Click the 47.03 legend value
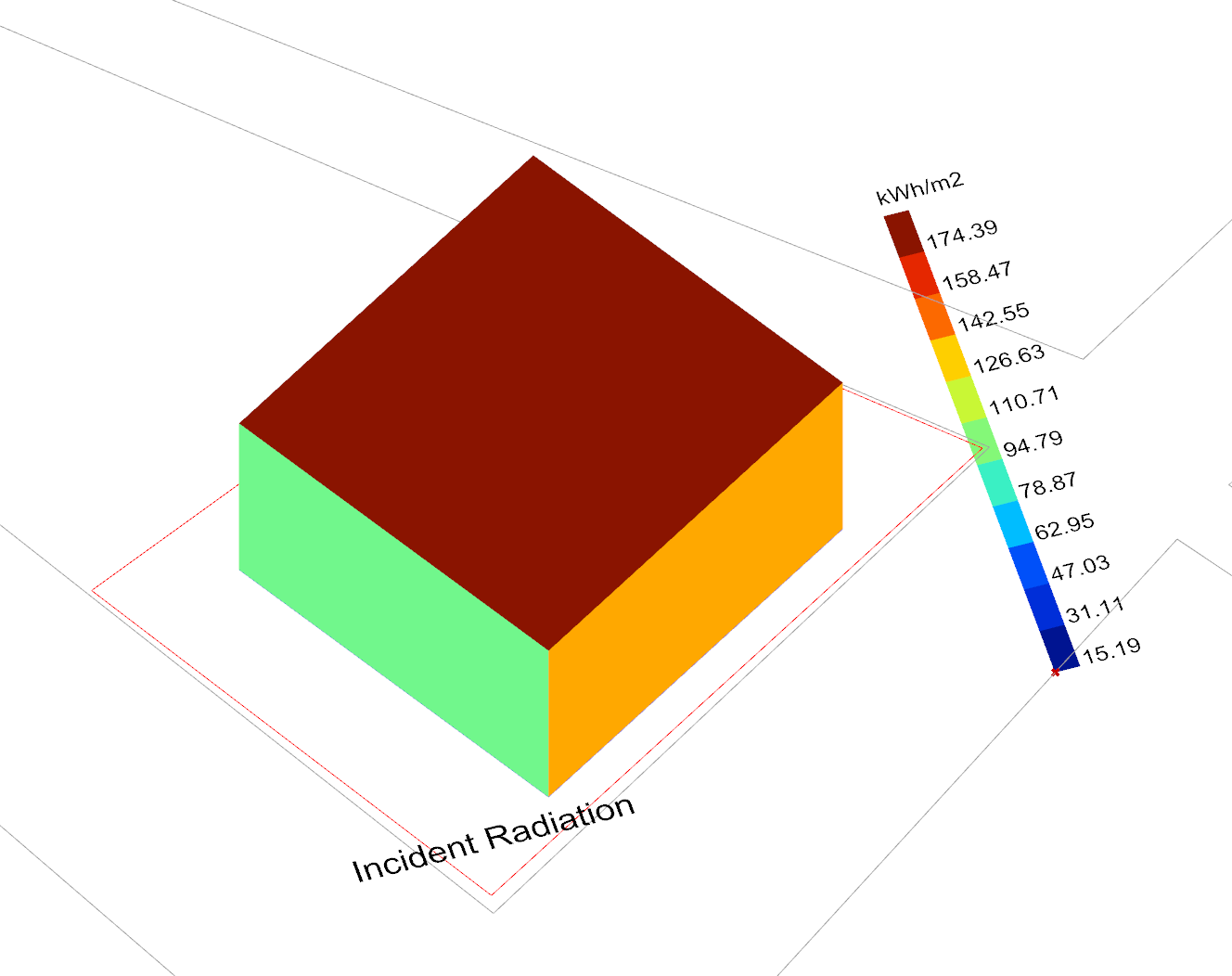1232x976 pixels. pos(1080,568)
